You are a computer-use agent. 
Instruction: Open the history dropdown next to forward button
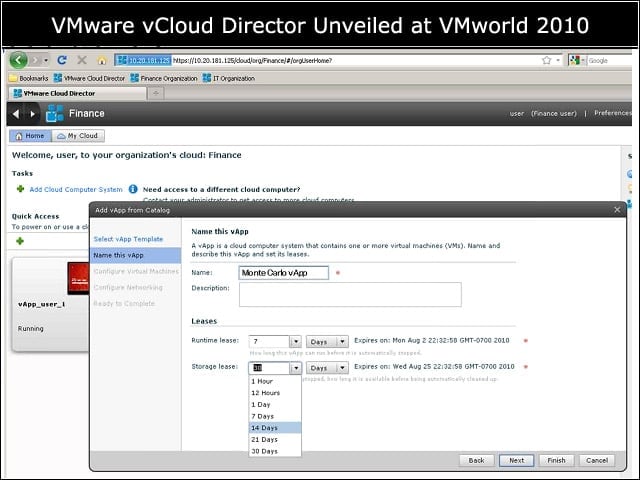point(46,60)
